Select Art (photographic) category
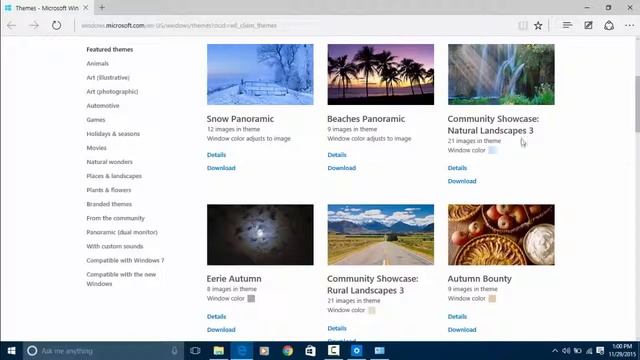 [x=112, y=92]
